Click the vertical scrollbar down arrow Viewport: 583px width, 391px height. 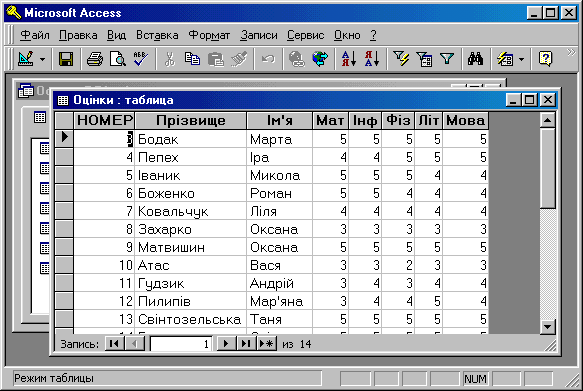pyautogui.click(x=548, y=327)
